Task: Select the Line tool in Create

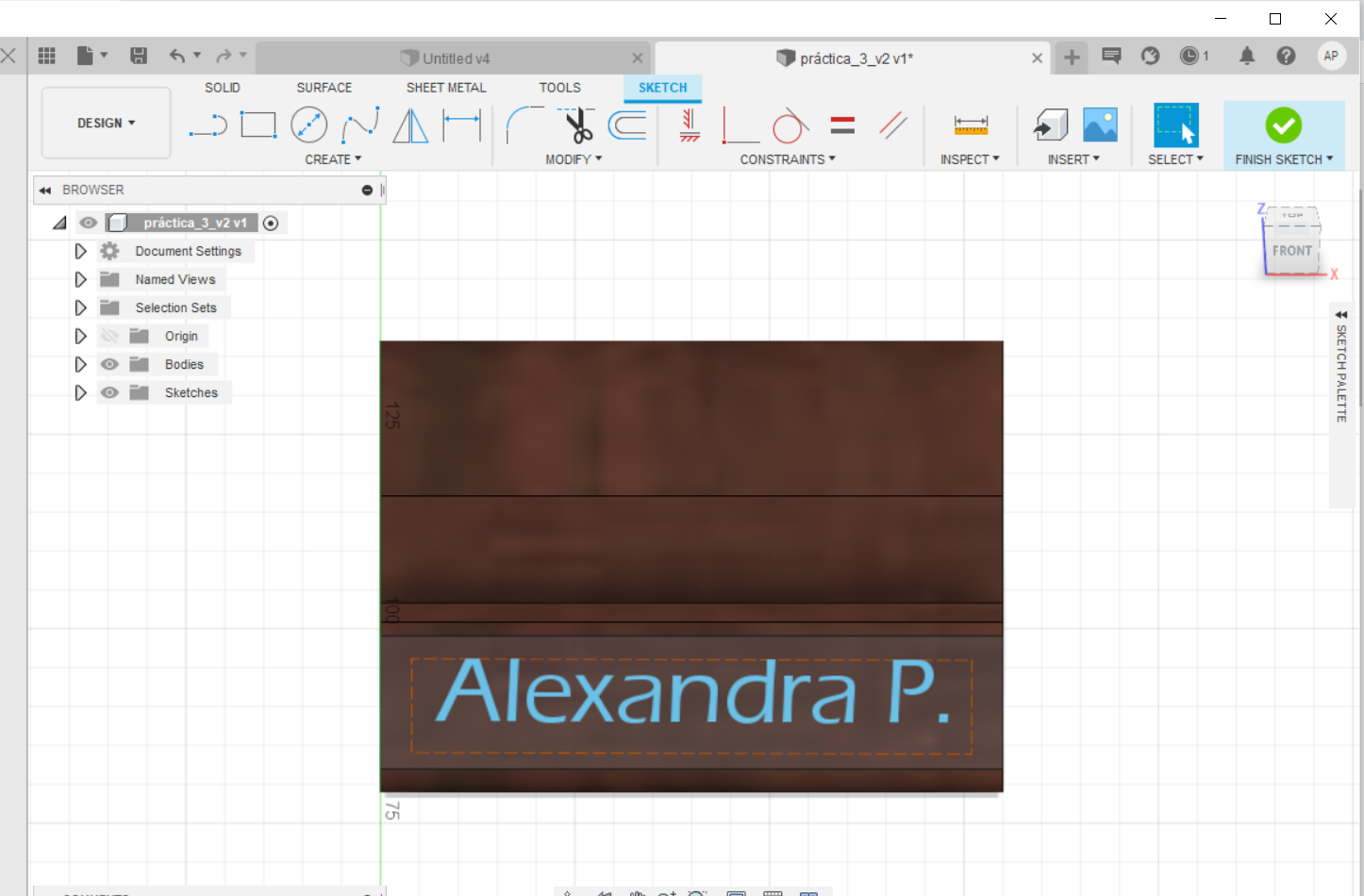Action: tap(208, 125)
